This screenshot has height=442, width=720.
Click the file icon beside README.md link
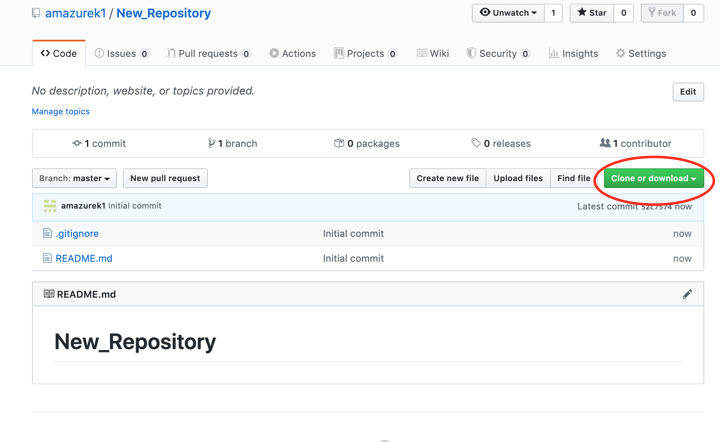(47, 258)
